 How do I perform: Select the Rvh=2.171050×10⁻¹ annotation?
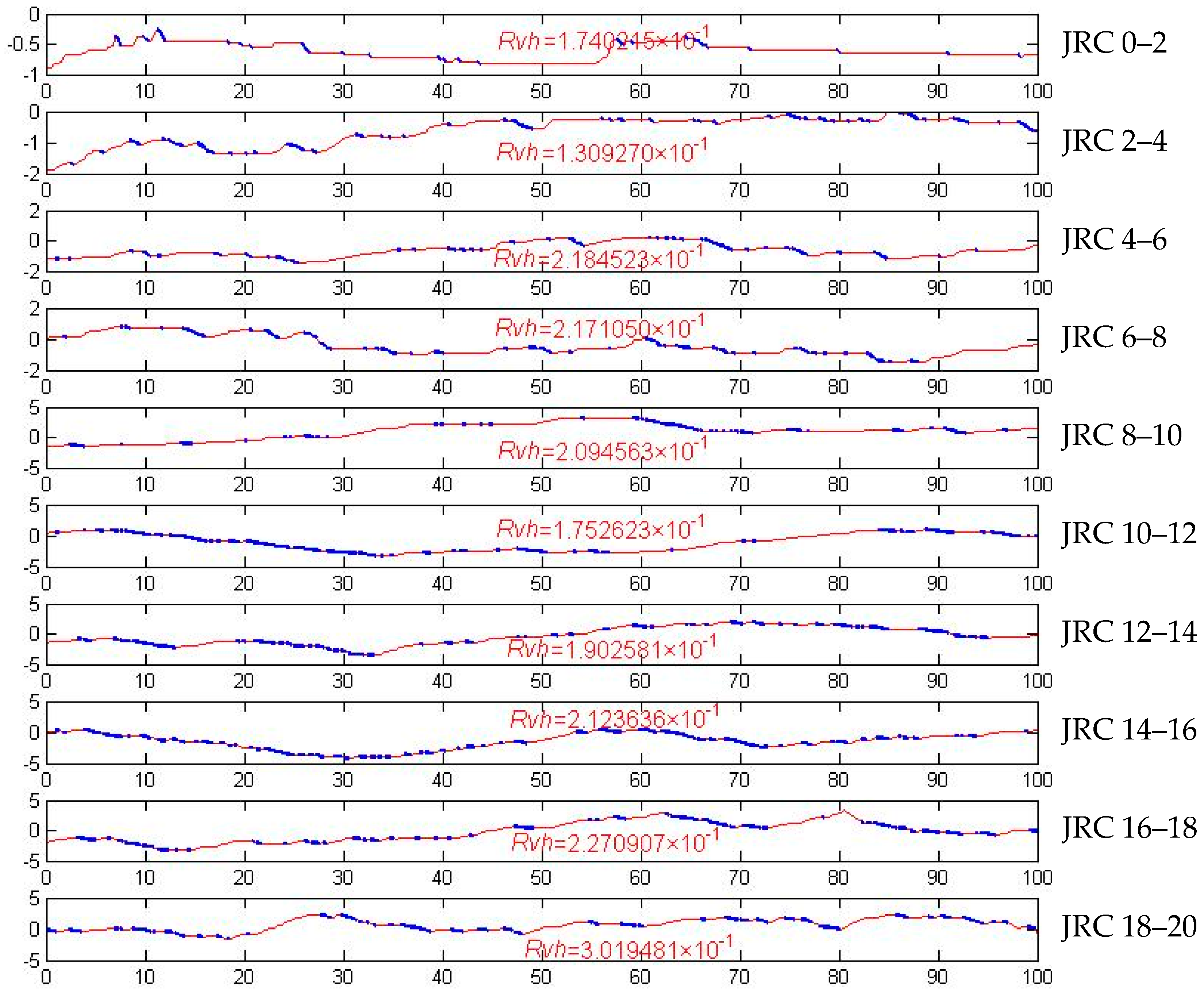(x=599, y=328)
